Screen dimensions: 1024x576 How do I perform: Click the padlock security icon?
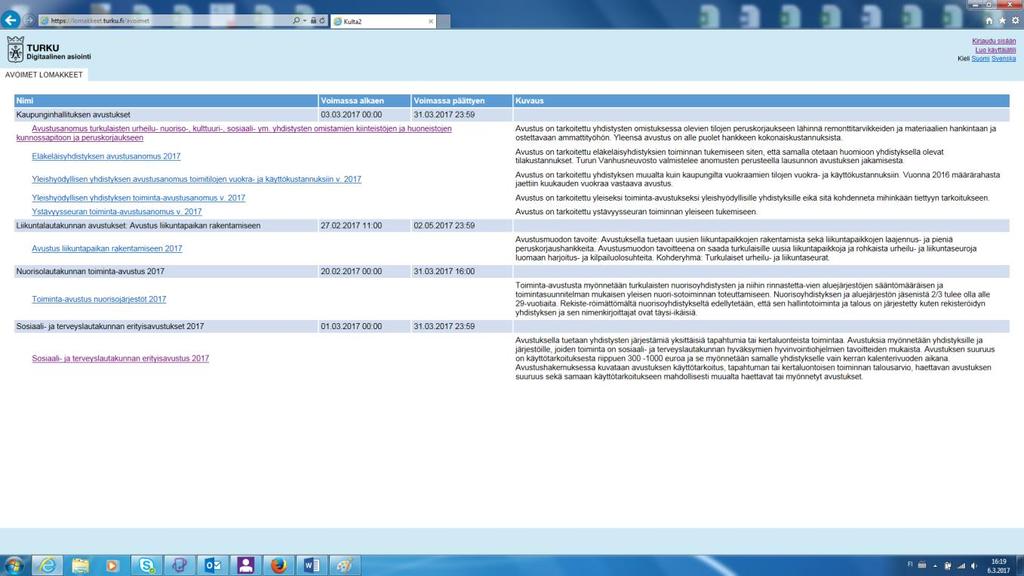coord(313,21)
